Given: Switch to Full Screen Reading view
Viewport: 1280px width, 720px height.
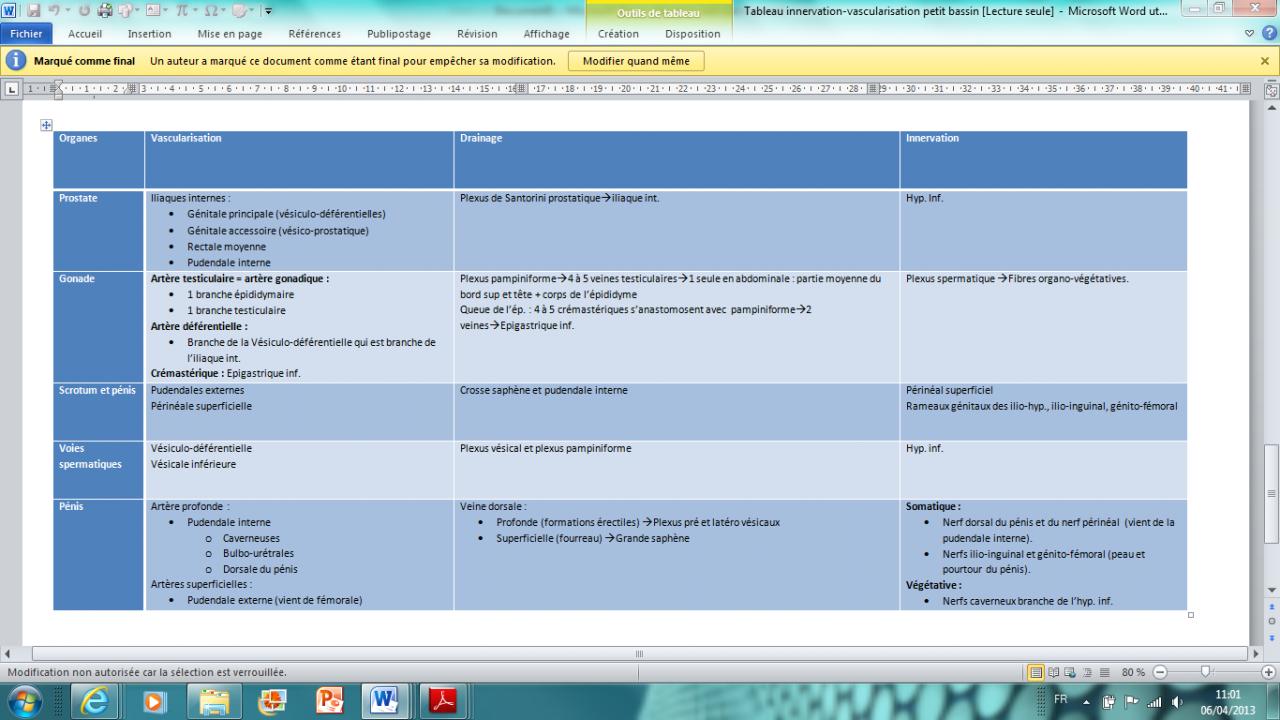Looking at the screenshot, I should [x=1053, y=672].
